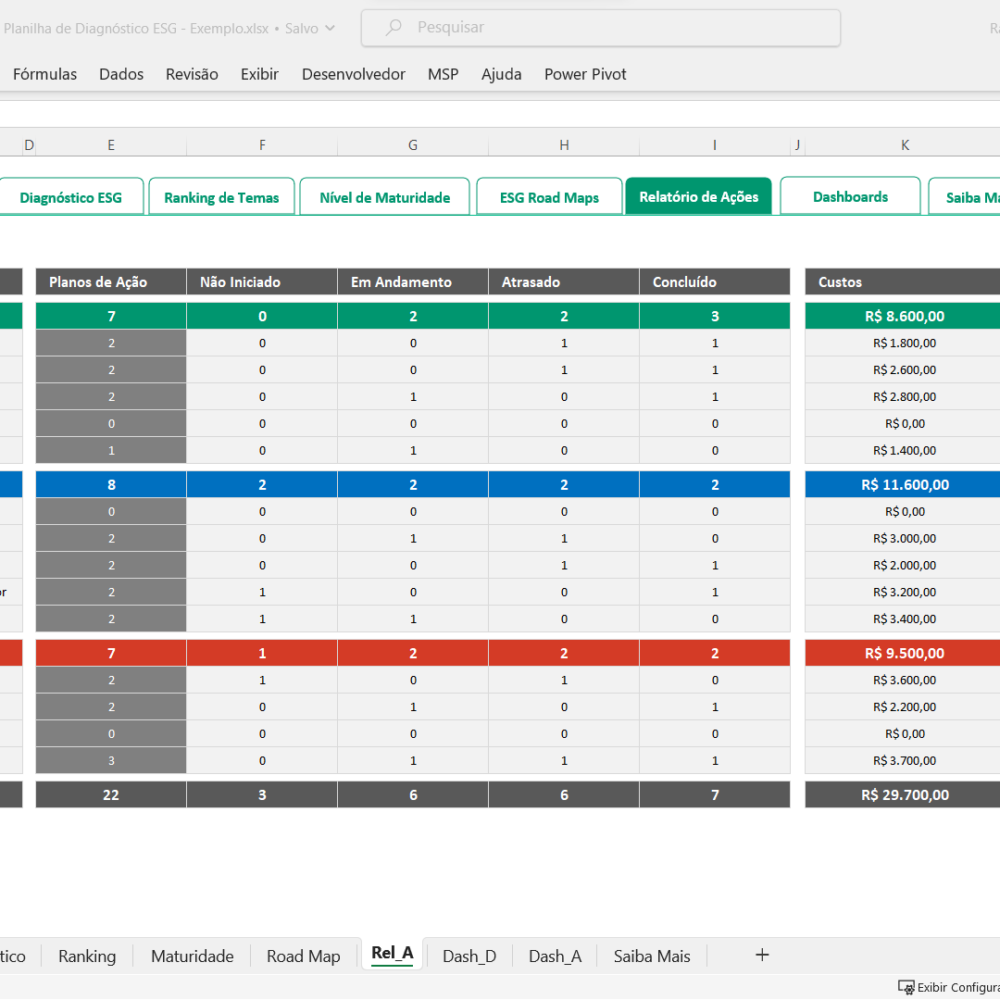Select the Dashboards navigation button

pyautogui.click(x=850, y=196)
